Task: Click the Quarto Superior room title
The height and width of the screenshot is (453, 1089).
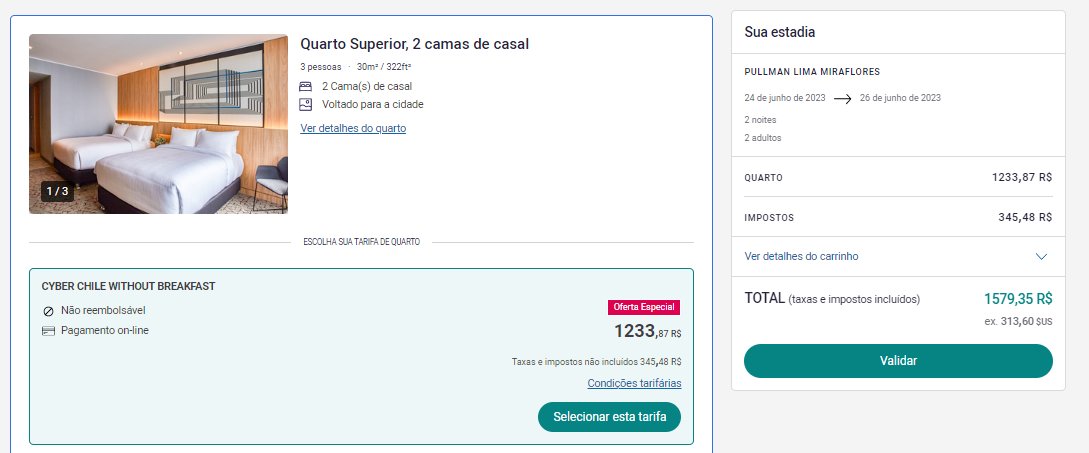Action: (415, 44)
